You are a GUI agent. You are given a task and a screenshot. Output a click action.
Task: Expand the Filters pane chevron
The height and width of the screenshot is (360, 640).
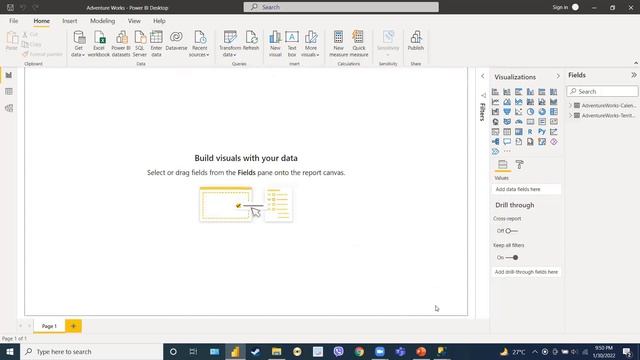click(x=483, y=76)
